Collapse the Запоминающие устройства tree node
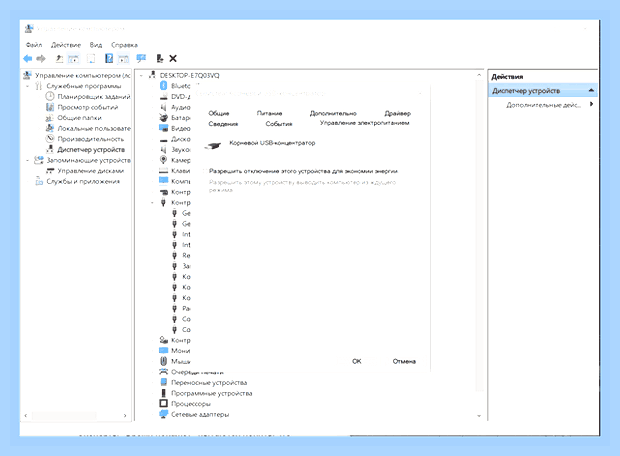 click(x=28, y=160)
